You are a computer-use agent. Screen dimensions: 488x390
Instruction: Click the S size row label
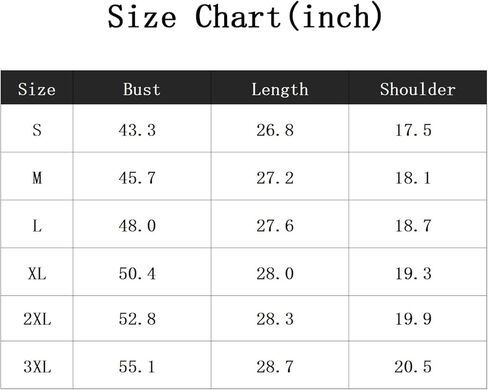[x=37, y=130]
